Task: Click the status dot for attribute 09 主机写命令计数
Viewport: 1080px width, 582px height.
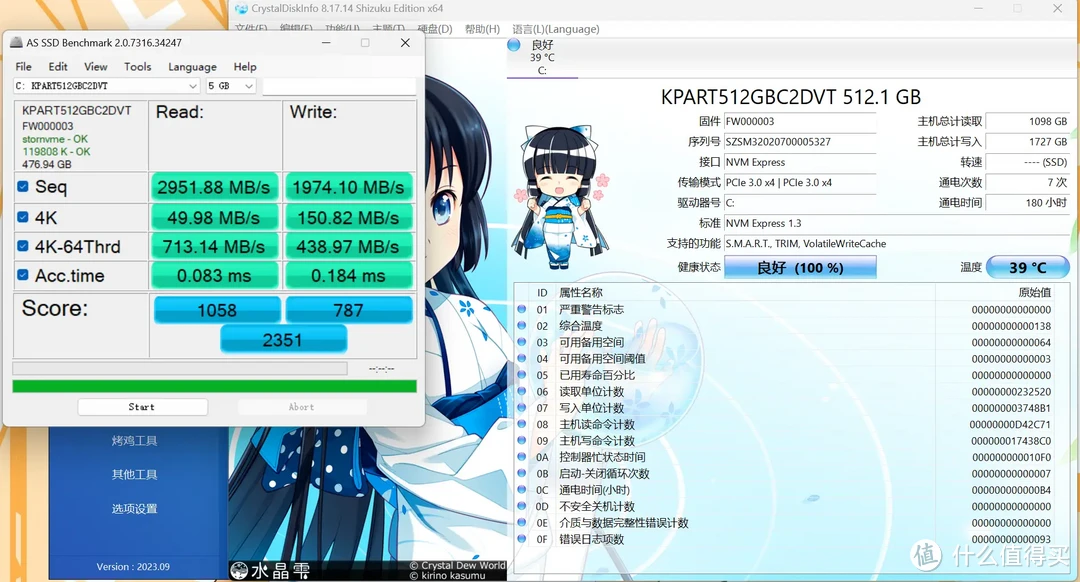Action: coord(522,441)
